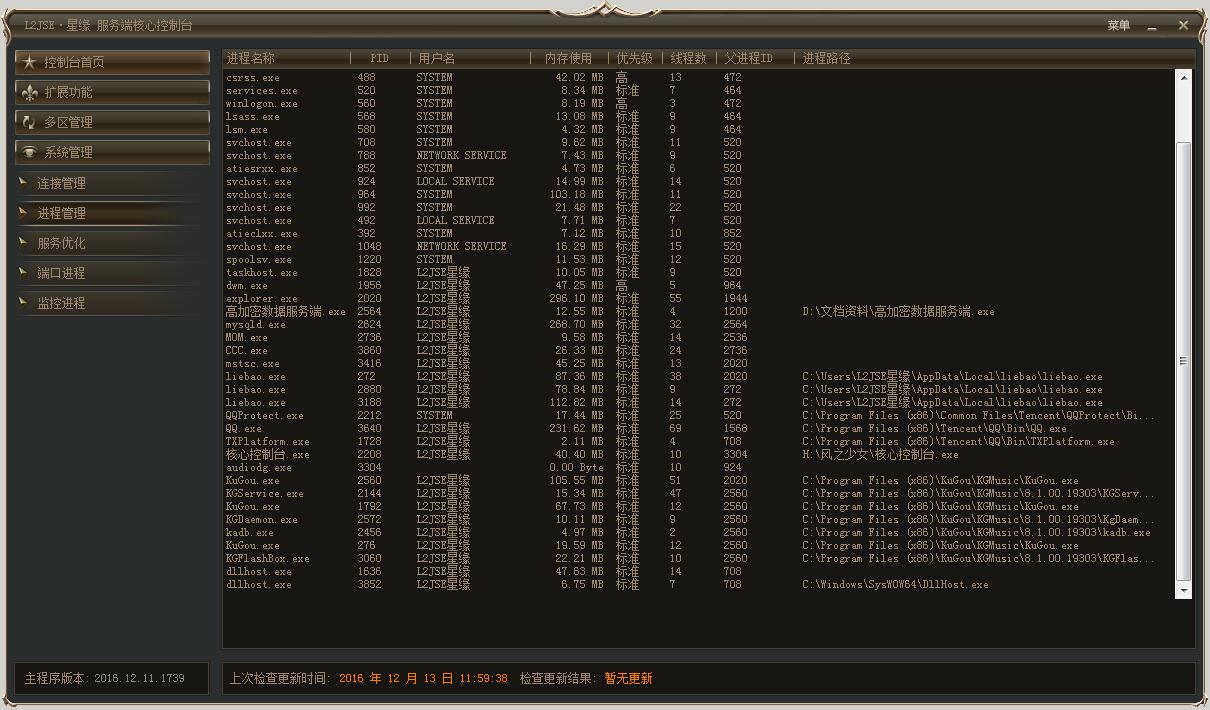Click the scrollbar down arrow
This screenshot has height=710, width=1210.
click(1184, 592)
